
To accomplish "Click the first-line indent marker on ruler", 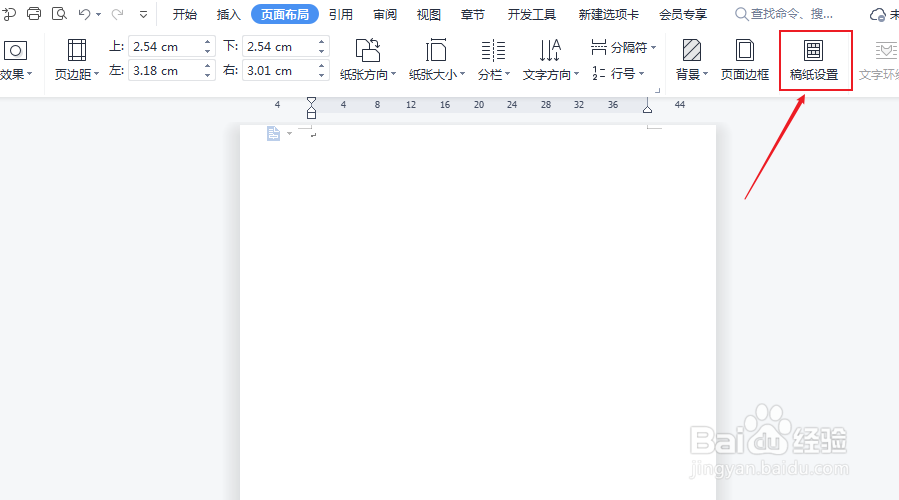I will pos(311,101).
